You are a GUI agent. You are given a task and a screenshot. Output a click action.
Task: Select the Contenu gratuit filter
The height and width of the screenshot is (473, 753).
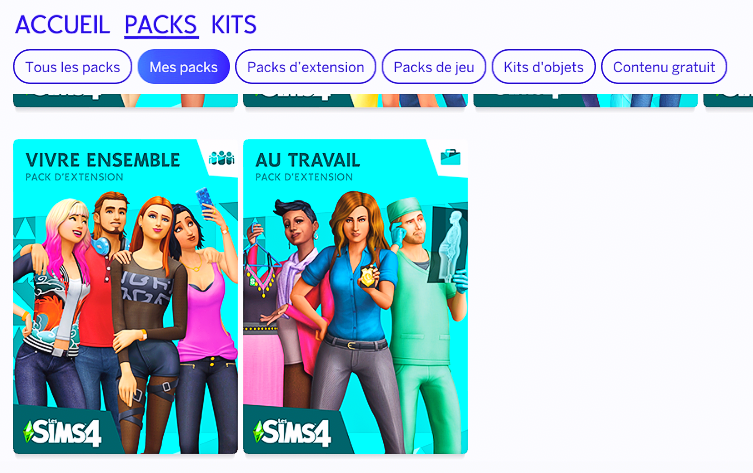tap(664, 67)
